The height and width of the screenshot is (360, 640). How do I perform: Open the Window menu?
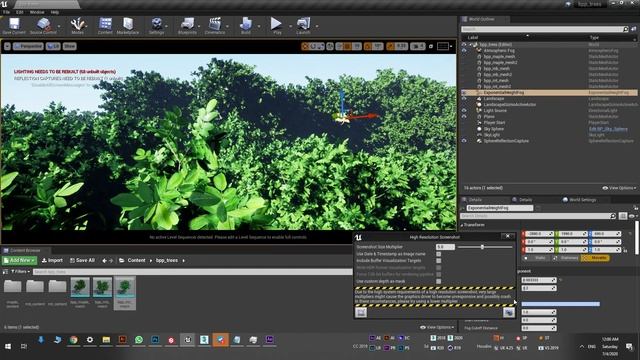(x=37, y=12)
